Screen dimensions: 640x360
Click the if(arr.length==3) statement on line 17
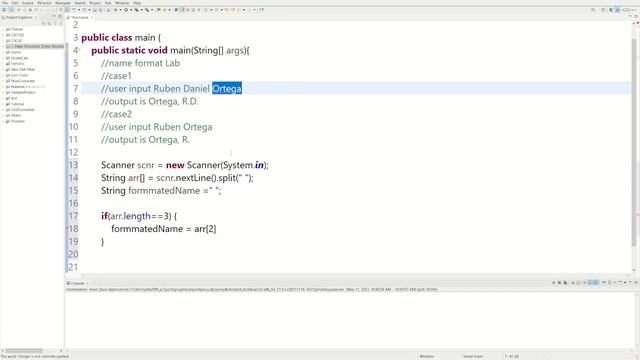point(139,216)
